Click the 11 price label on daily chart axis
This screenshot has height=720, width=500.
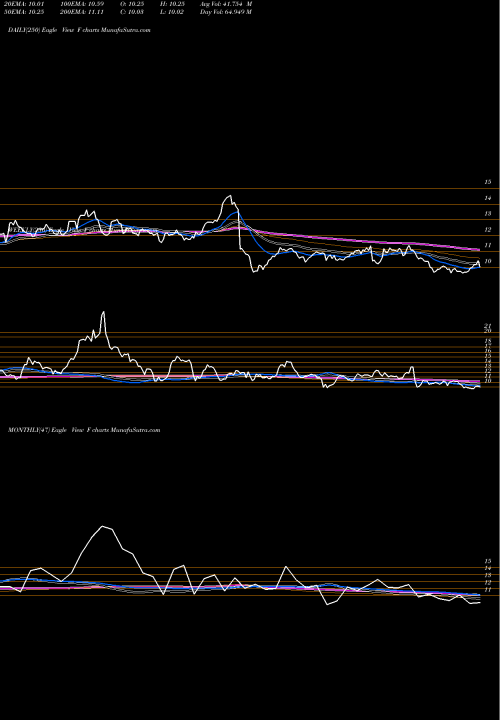488,245
